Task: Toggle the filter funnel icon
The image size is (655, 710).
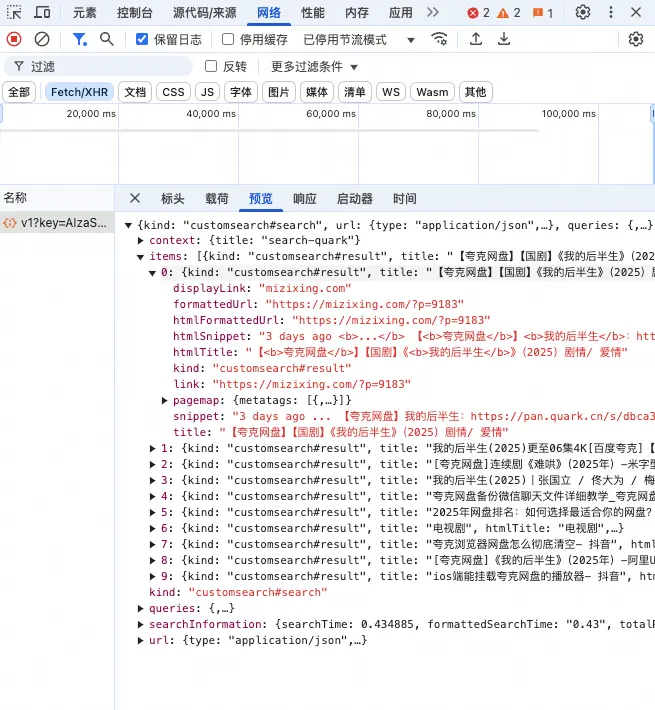Action: click(80, 39)
